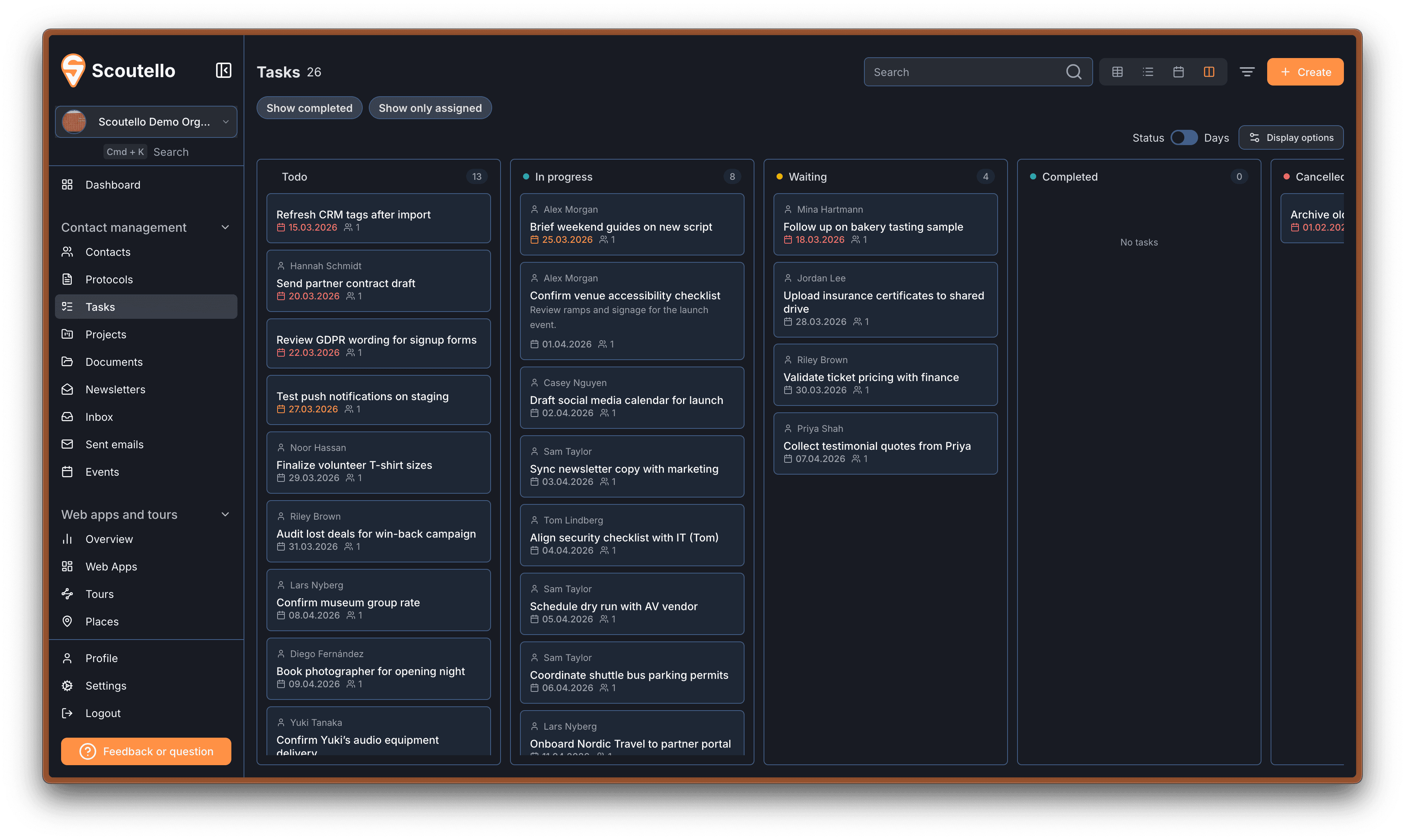Collapse the Web apps and tours section
The image size is (1405, 840).
(x=225, y=515)
